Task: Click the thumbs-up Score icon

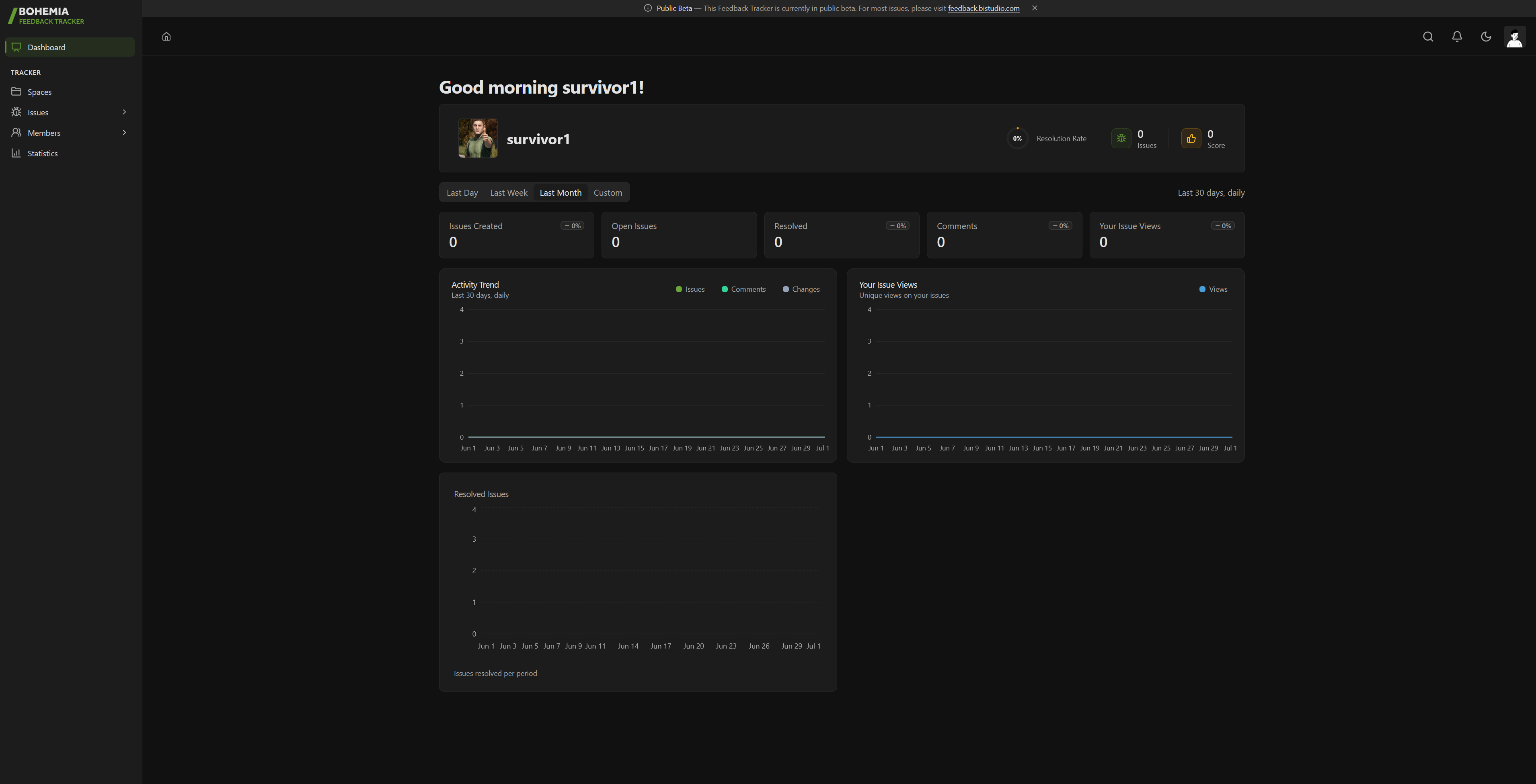Action: [x=1191, y=139]
